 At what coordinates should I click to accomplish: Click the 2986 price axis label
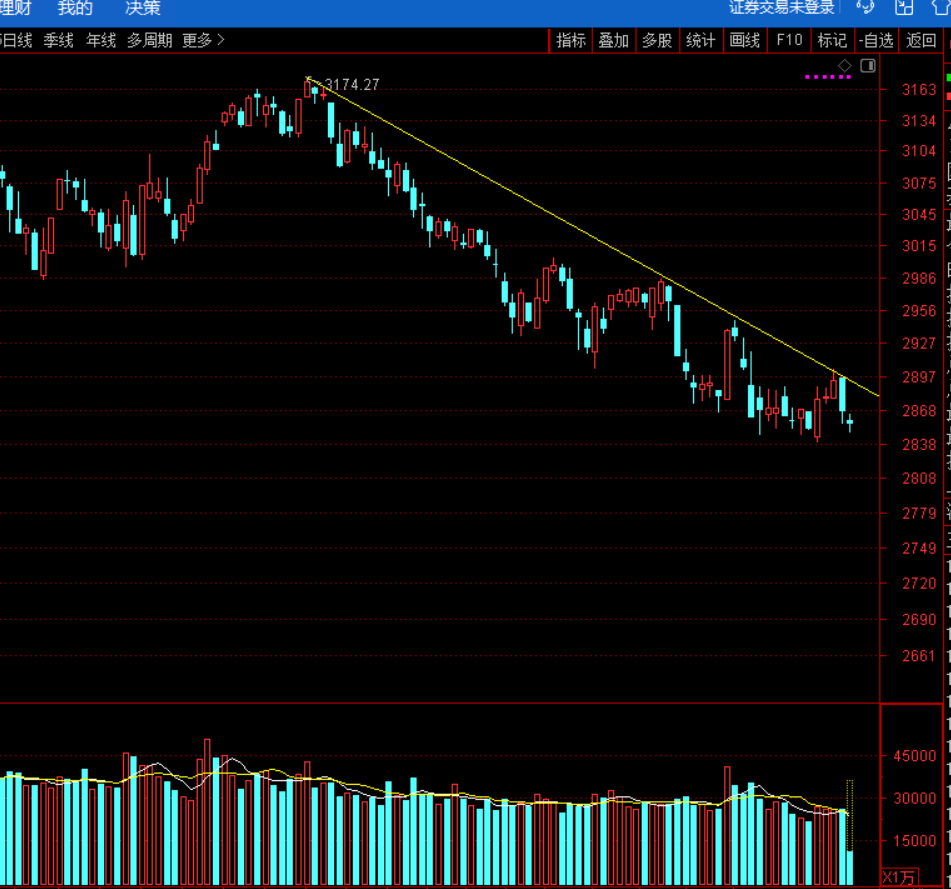(919, 278)
